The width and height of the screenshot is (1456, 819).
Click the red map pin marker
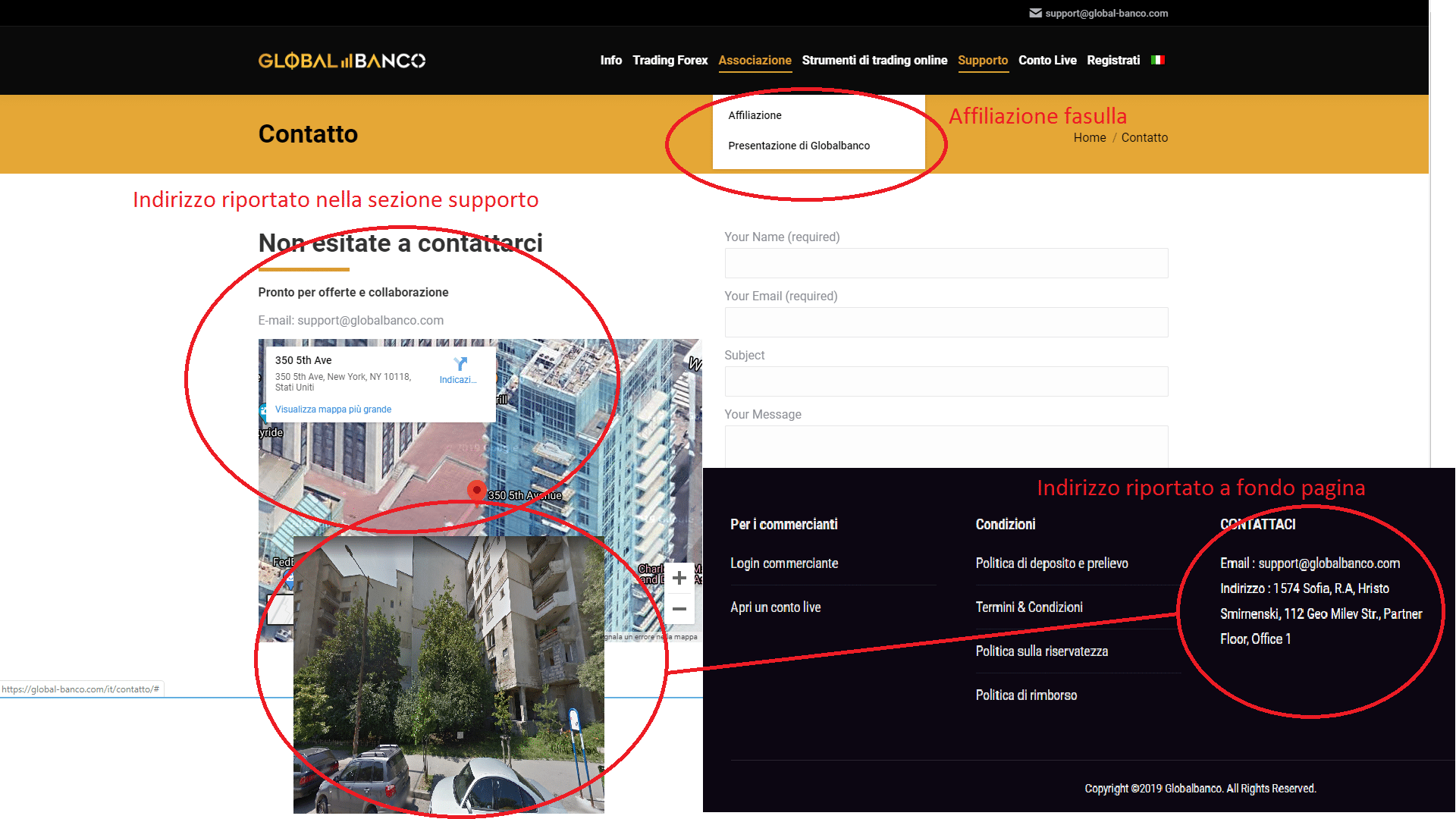pos(476,491)
